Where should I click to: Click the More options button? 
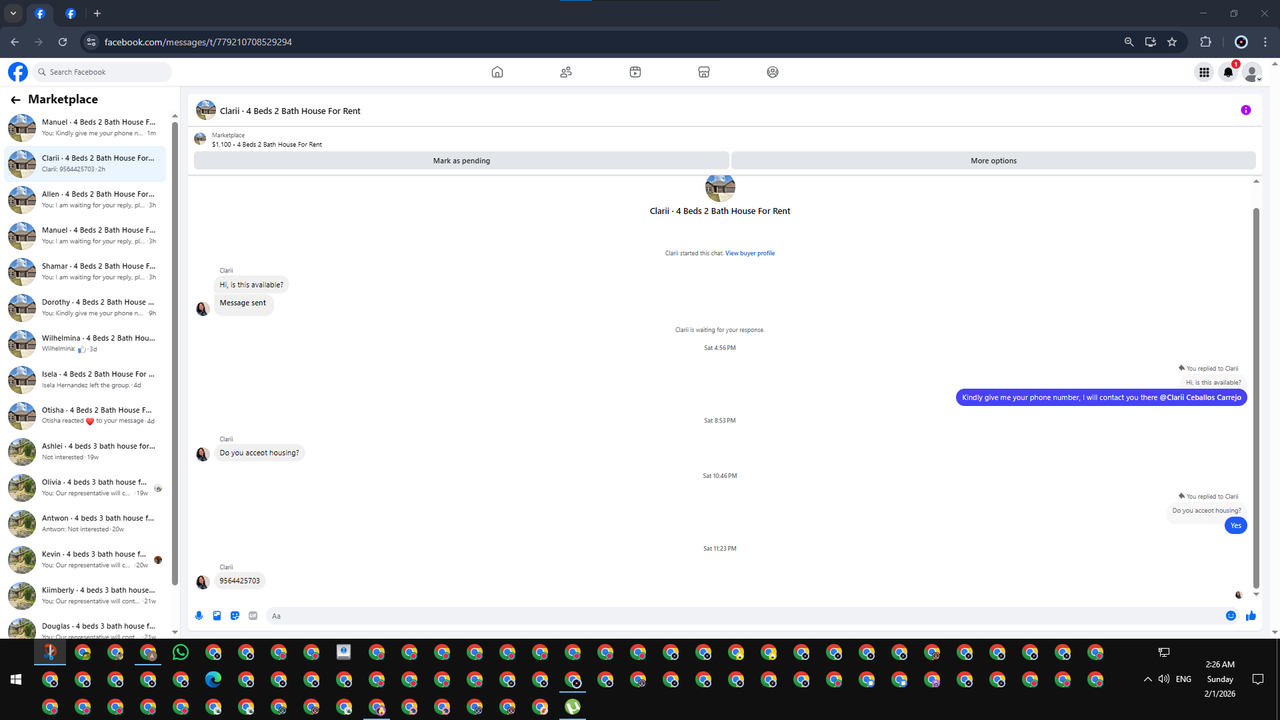point(993,160)
